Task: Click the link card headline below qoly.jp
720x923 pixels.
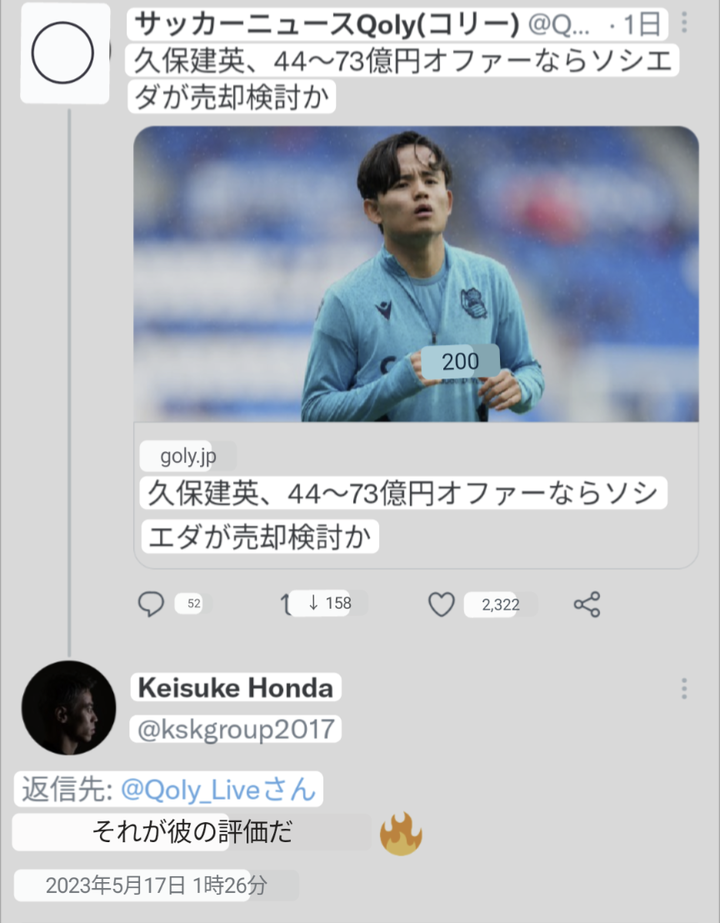Action: coord(400,514)
